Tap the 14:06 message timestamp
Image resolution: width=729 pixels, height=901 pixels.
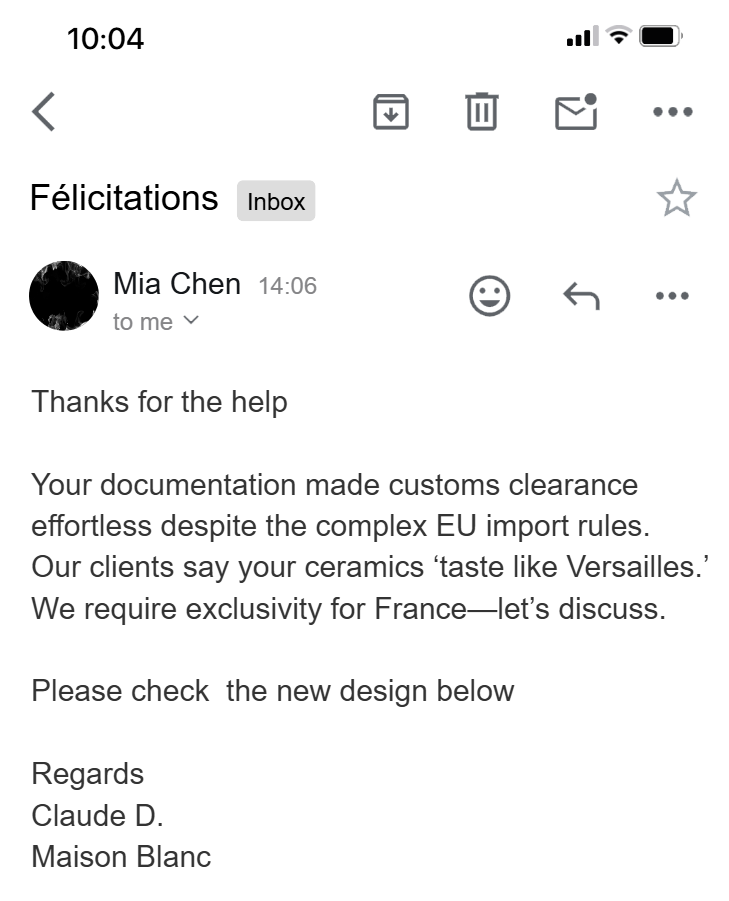[x=287, y=286]
